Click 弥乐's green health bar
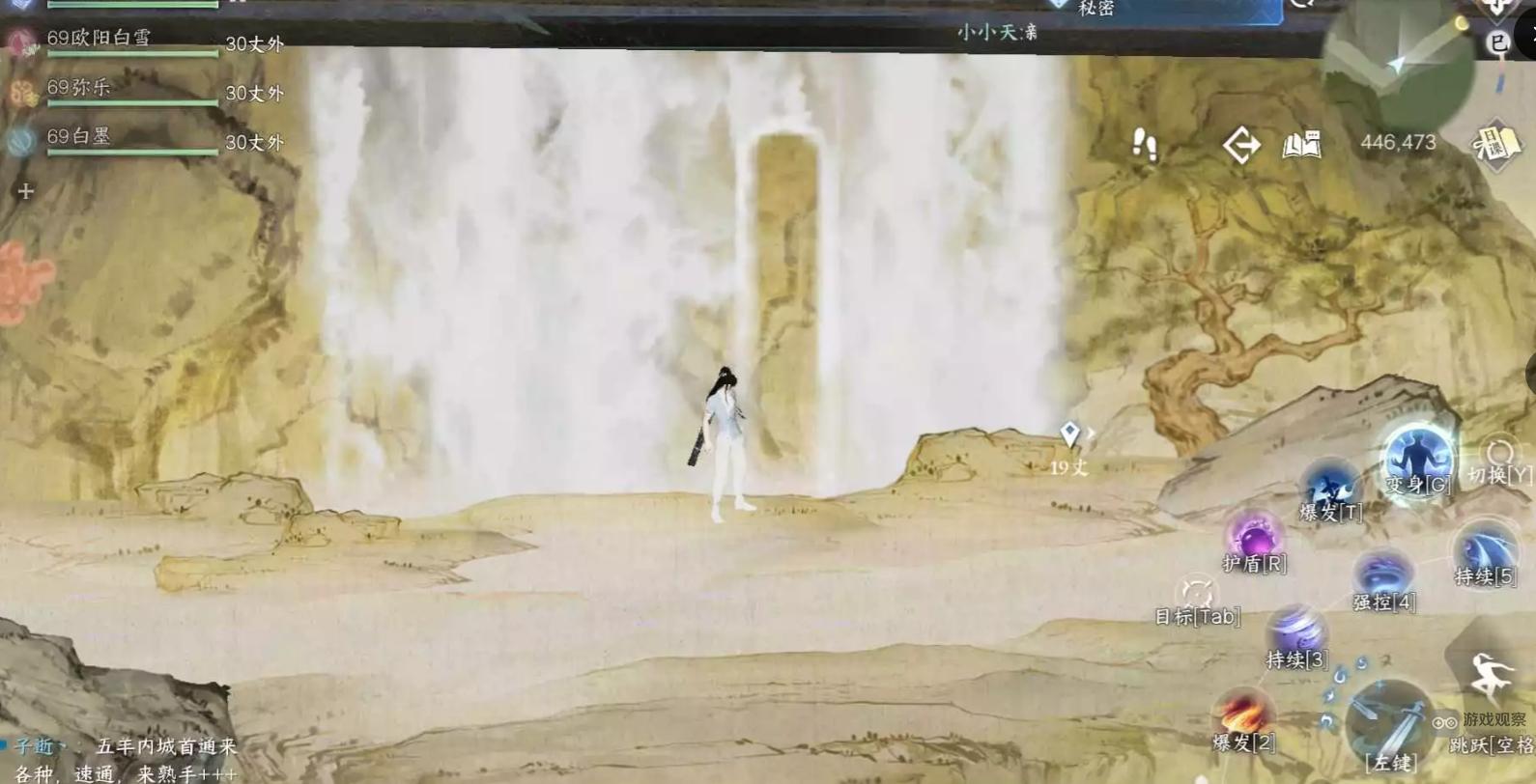 coord(132,102)
